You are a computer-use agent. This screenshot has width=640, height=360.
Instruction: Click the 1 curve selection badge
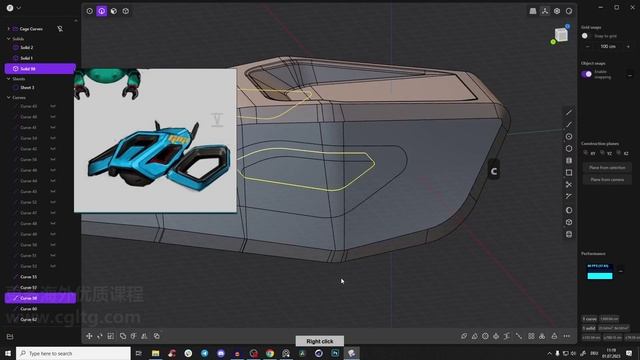point(589,319)
